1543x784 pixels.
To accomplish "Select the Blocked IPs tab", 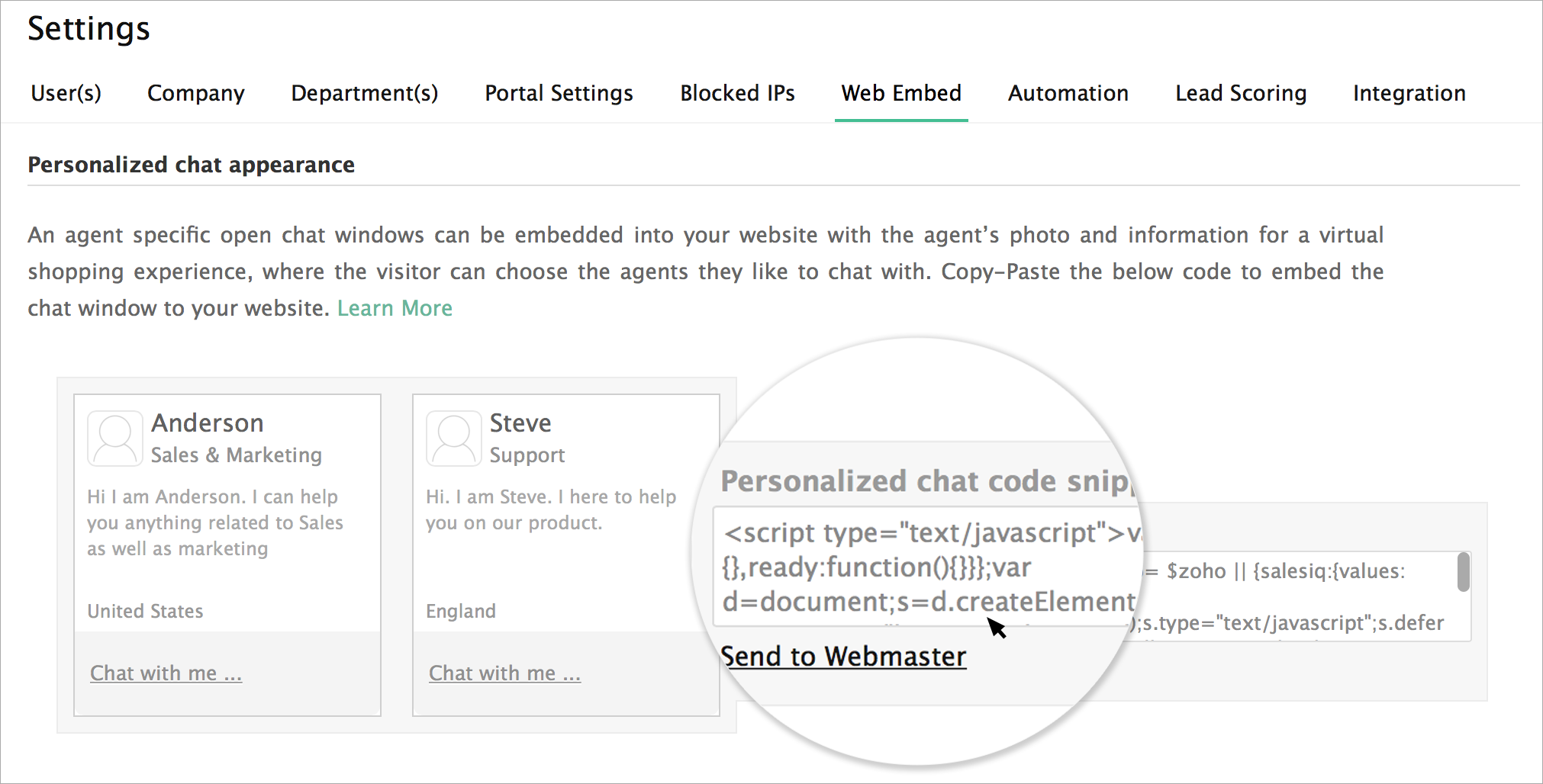I will coord(737,93).
